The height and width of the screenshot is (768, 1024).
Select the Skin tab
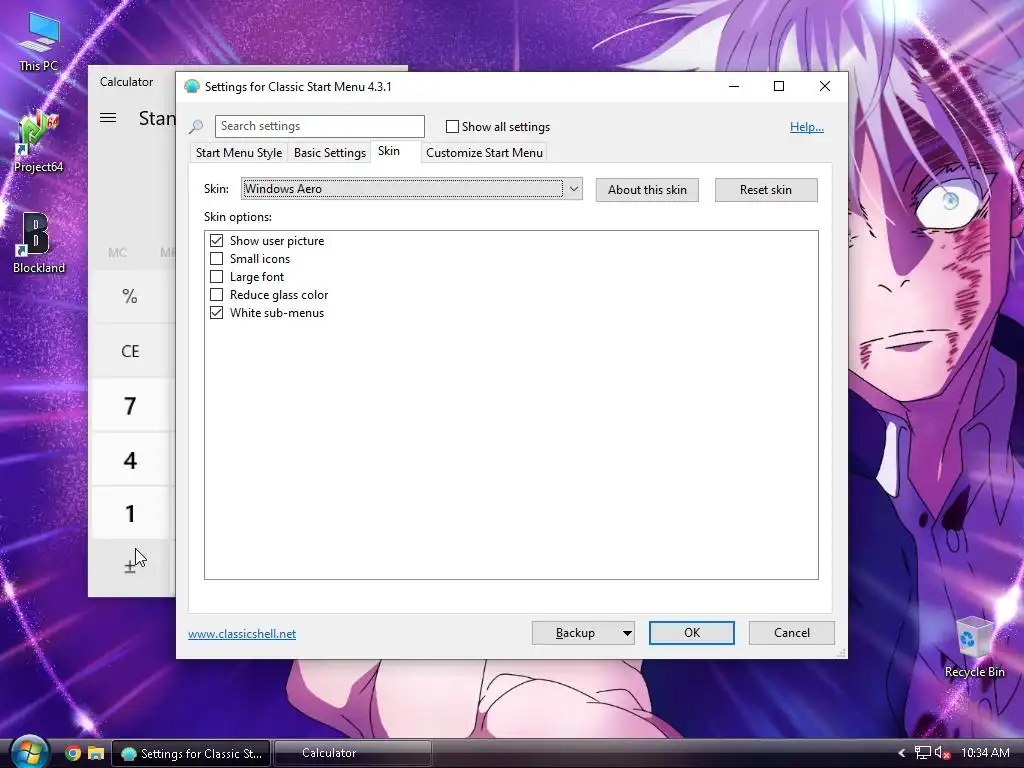389,151
